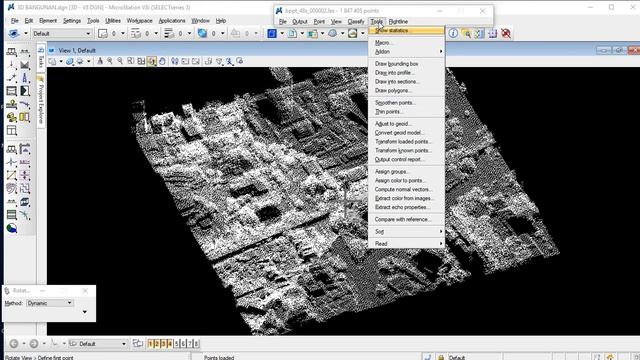
Task: Select Transform loaded points
Action: pyautogui.click(x=406, y=142)
